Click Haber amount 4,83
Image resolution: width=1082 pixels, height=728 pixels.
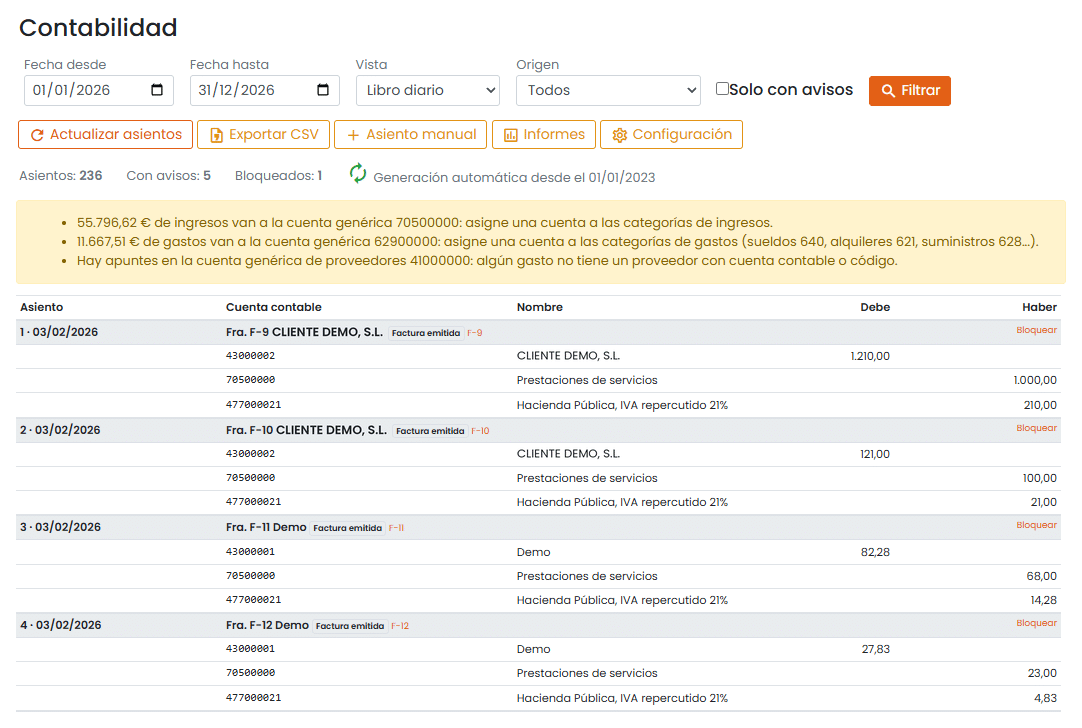1045,698
